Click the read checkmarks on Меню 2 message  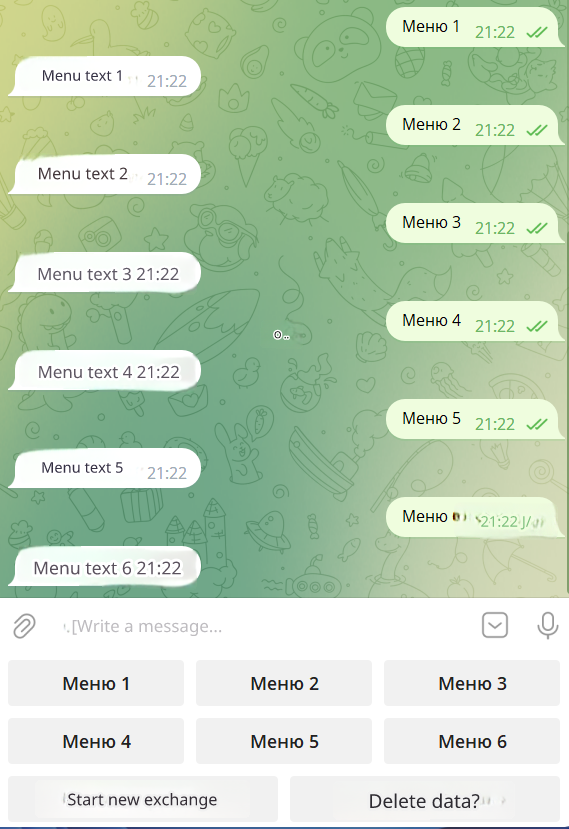coord(537,130)
